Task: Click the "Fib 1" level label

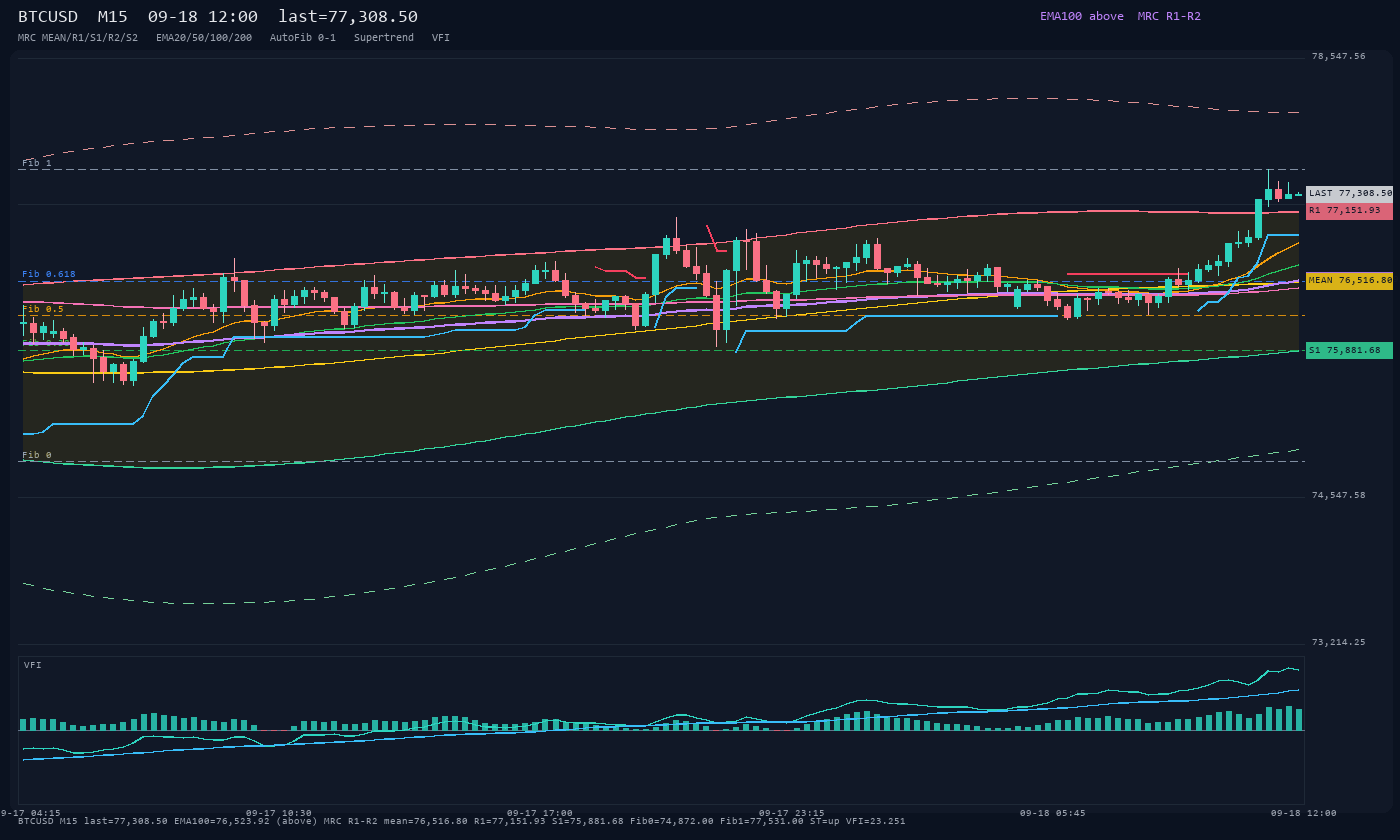Action: click(x=37, y=163)
